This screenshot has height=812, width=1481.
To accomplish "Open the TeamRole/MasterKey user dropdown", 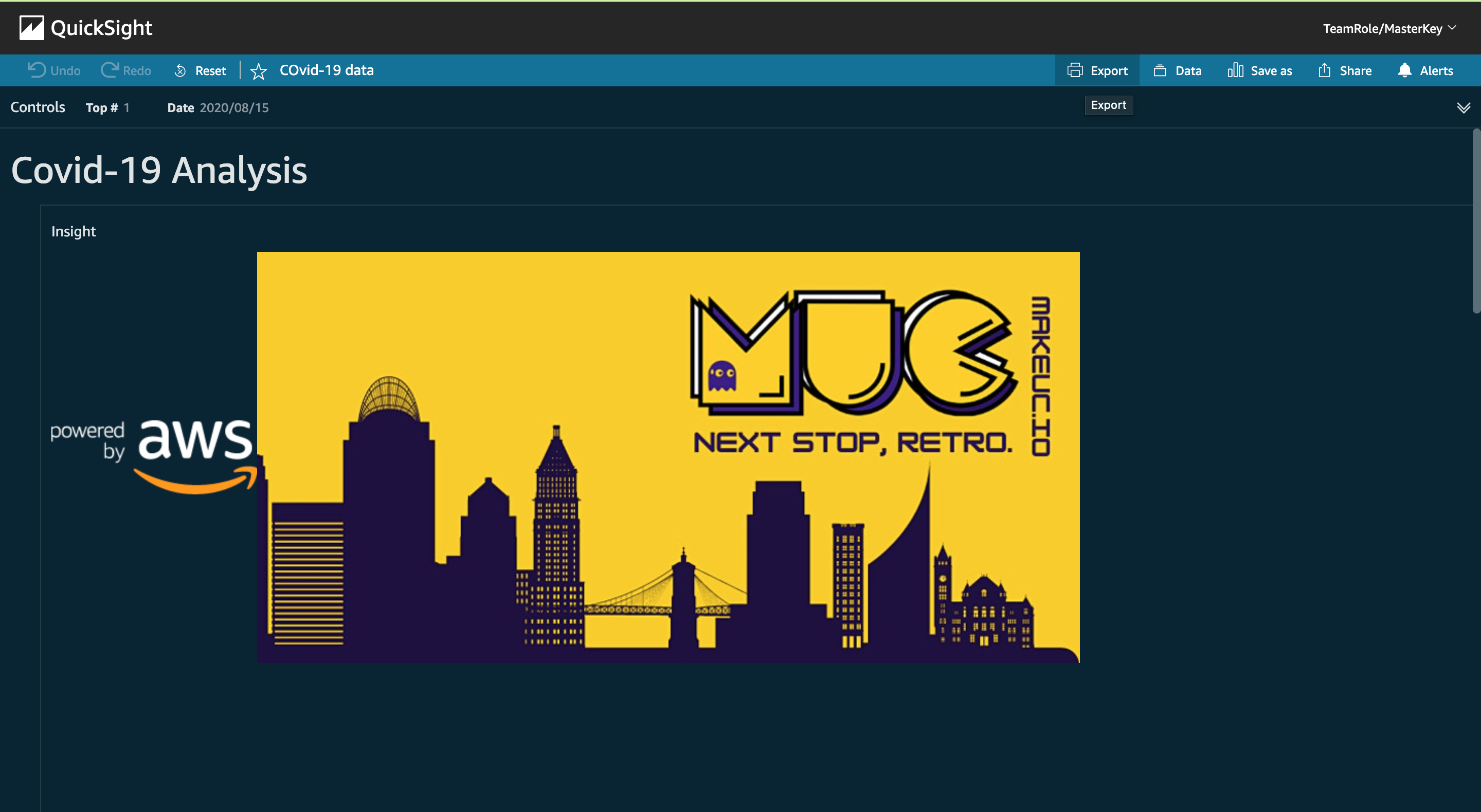I will pos(1388,28).
